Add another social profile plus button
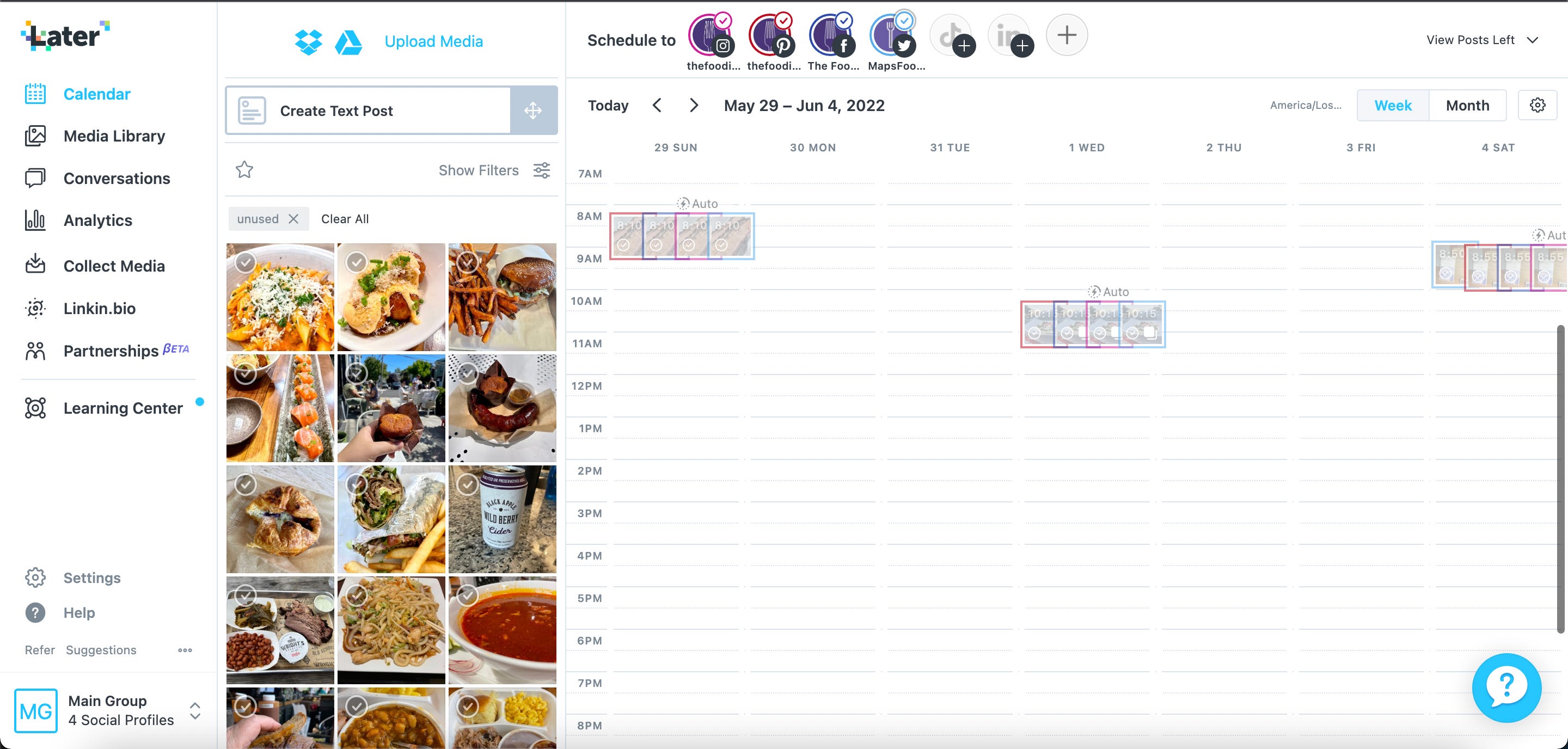 pyautogui.click(x=1067, y=35)
